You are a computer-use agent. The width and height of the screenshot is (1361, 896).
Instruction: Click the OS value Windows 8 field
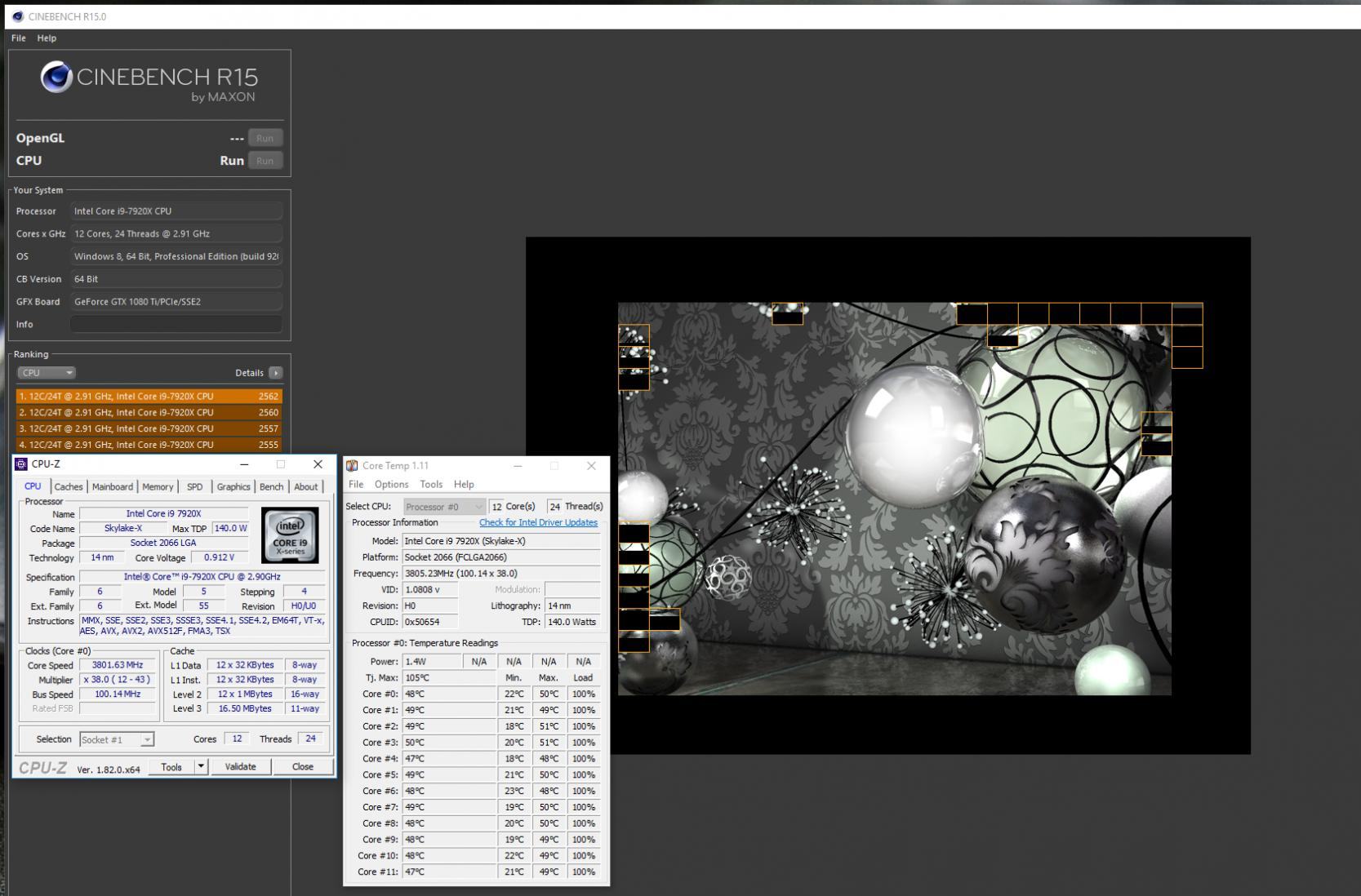coord(176,257)
